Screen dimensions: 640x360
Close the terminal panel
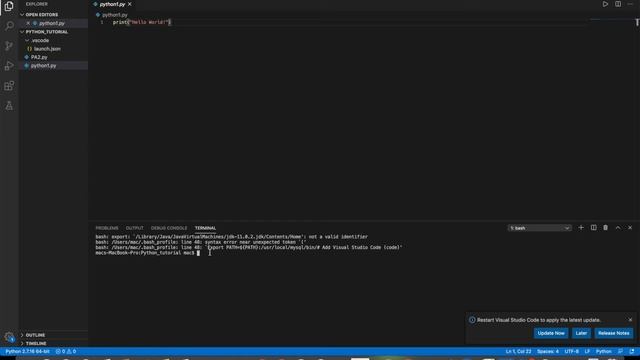pyautogui.click(x=630, y=228)
